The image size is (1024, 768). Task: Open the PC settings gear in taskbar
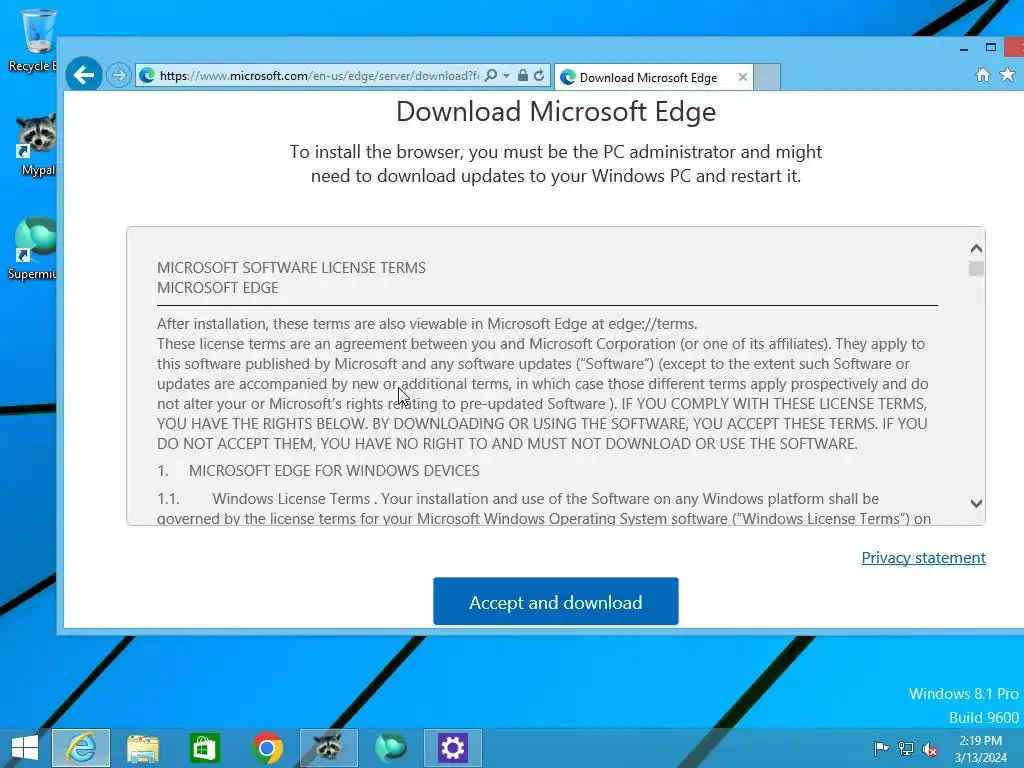[x=453, y=748]
